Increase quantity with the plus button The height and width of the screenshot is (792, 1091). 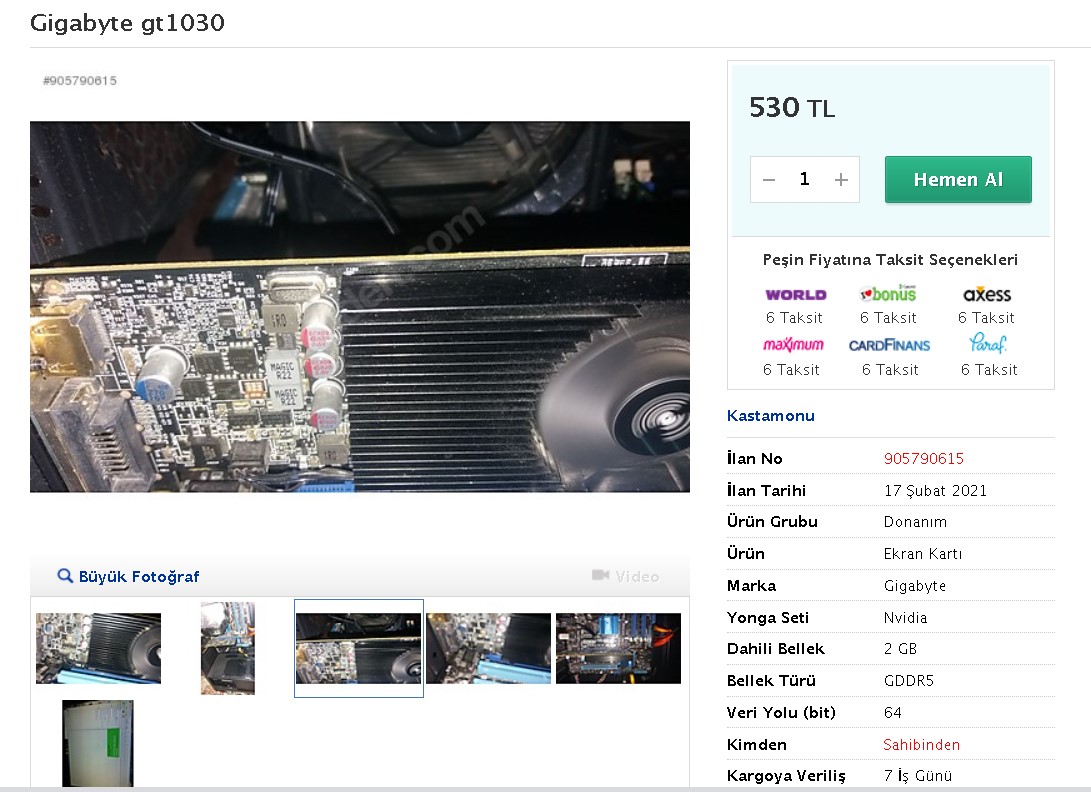pyautogui.click(x=841, y=180)
